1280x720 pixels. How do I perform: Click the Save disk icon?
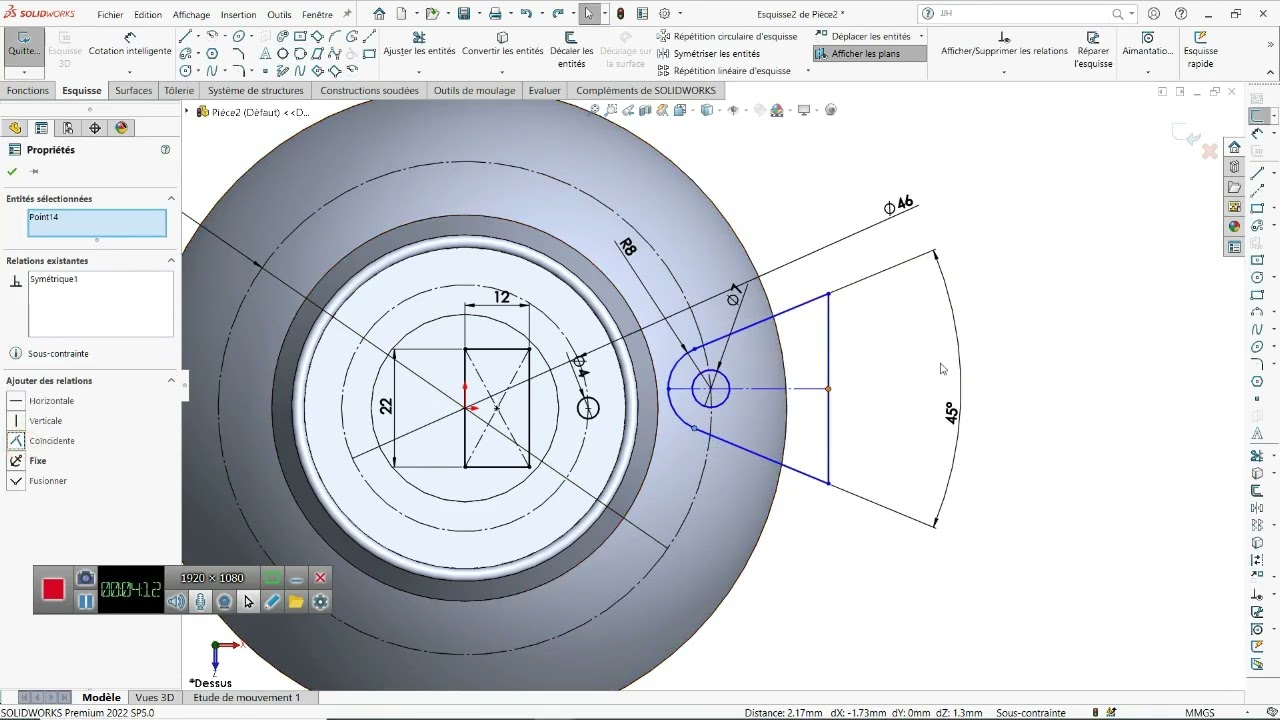pos(464,14)
